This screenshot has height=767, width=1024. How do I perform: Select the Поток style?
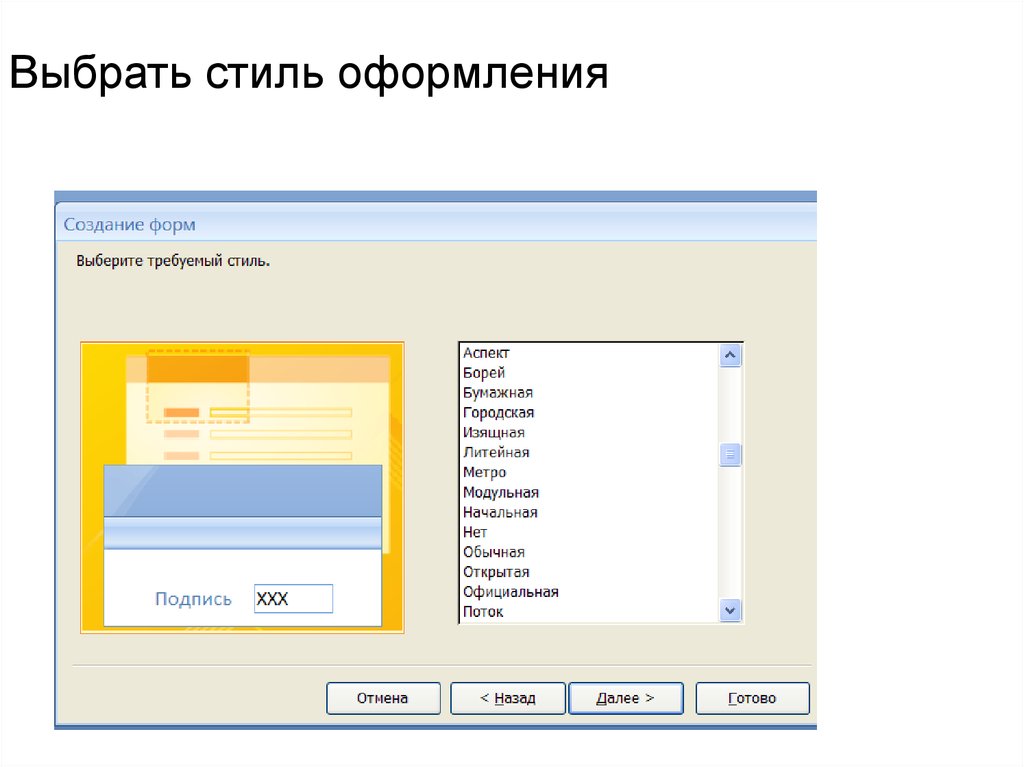pos(483,612)
